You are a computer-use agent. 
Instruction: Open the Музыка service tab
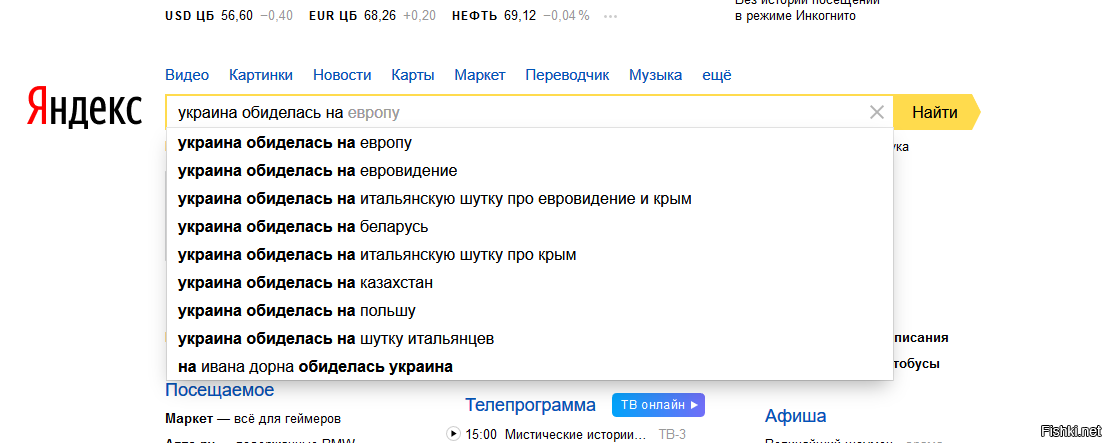pos(656,75)
